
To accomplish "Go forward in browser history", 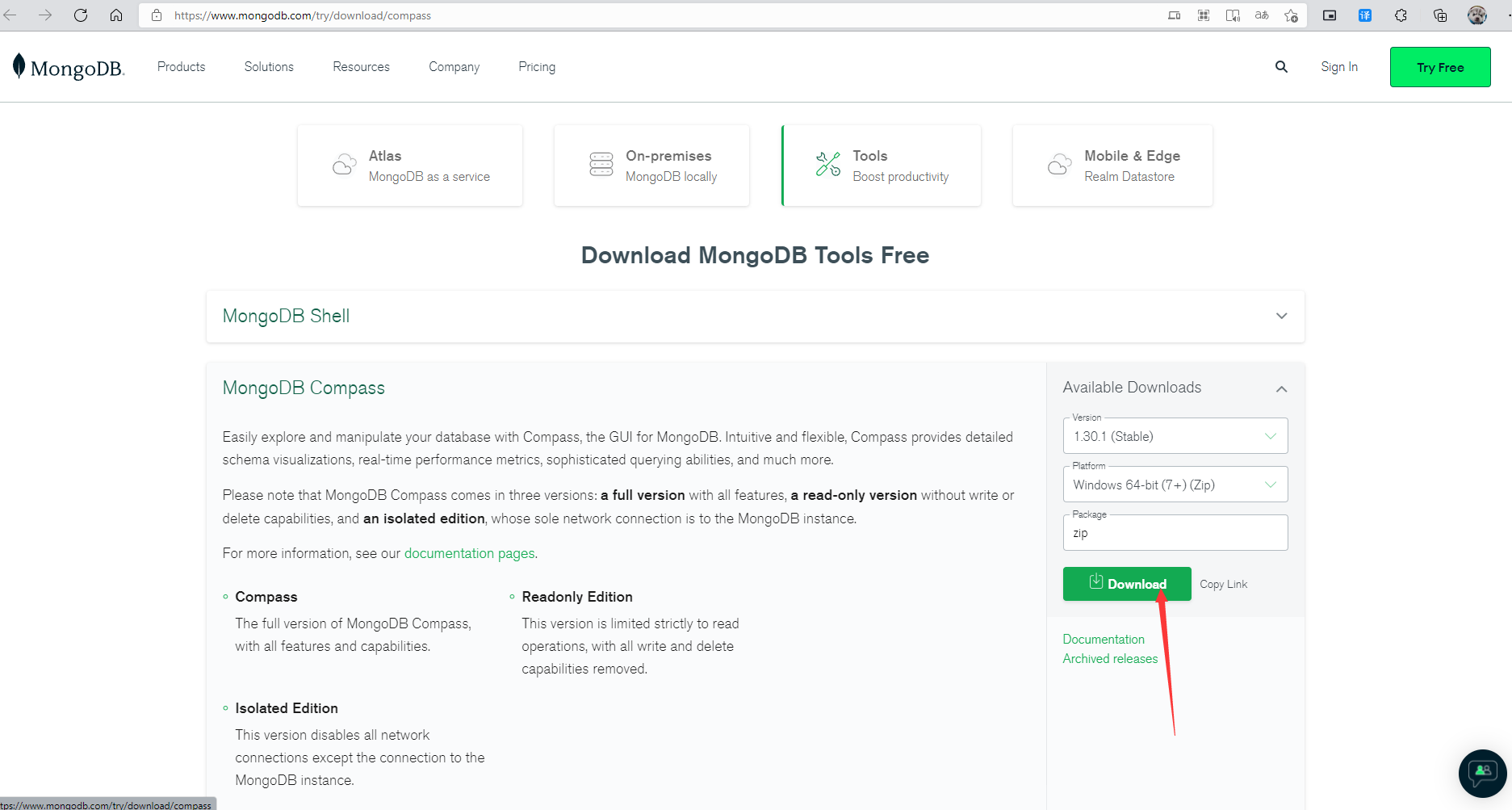I will pos(45,15).
